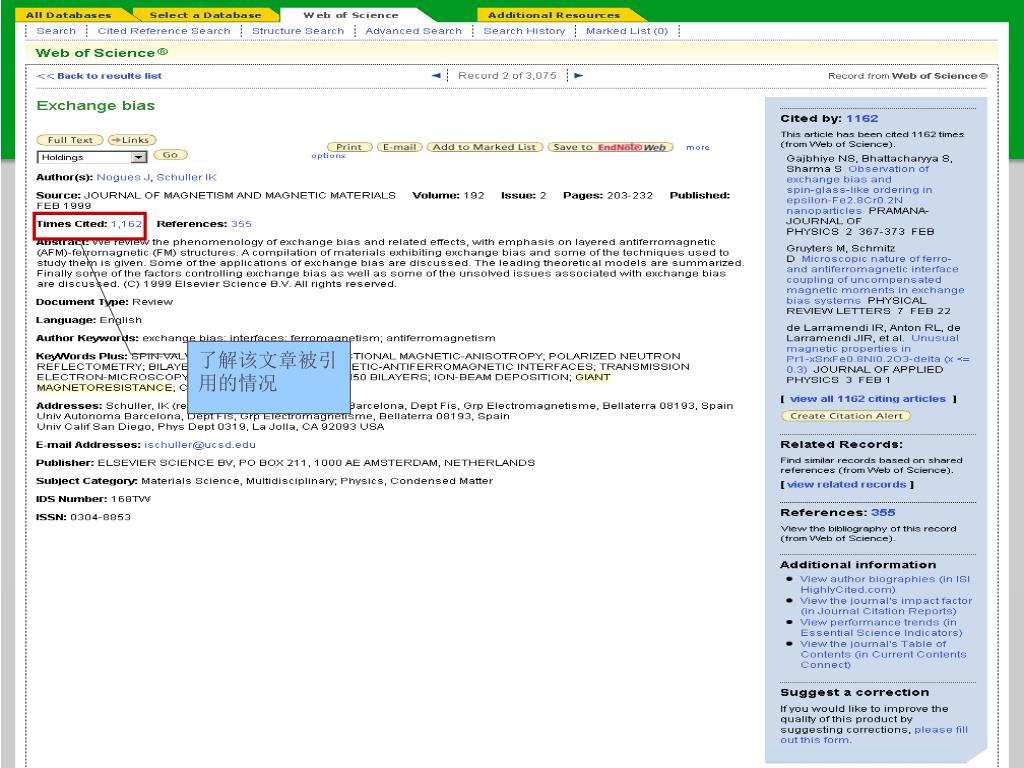The width and height of the screenshot is (1024, 768).
Task: Open author Schuller IK link
Action: (x=187, y=177)
